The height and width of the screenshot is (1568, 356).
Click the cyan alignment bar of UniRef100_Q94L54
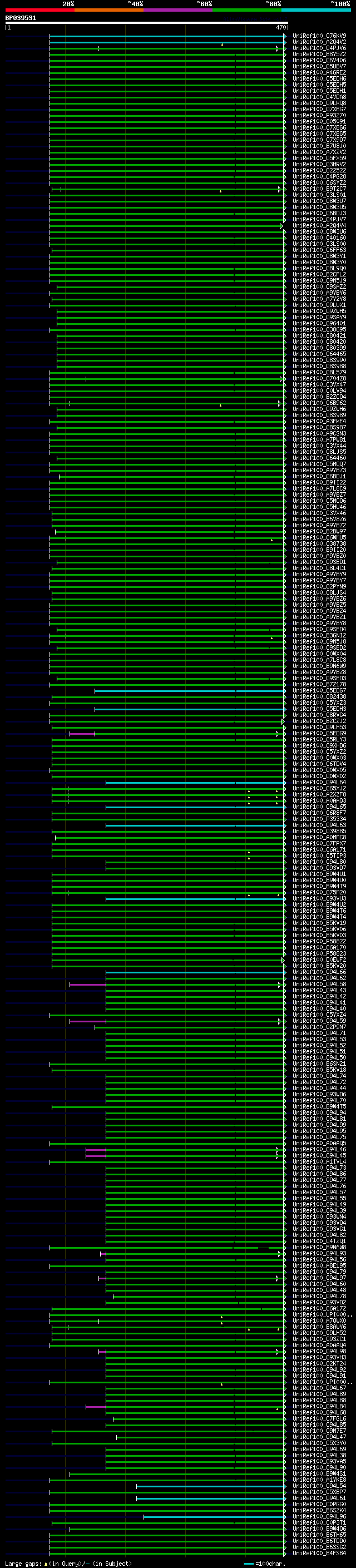pos(211,1486)
